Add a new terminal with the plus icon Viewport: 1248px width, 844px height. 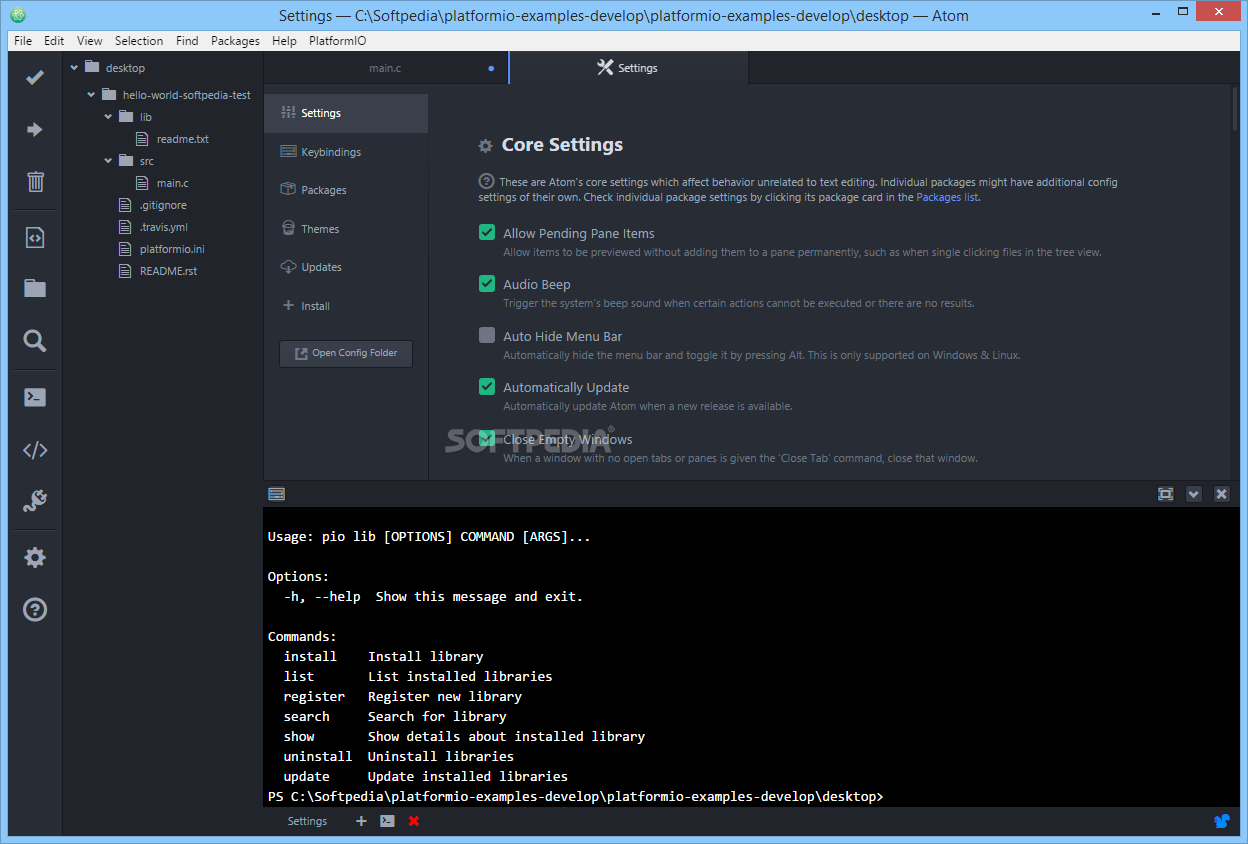click(x=361, y=821)
